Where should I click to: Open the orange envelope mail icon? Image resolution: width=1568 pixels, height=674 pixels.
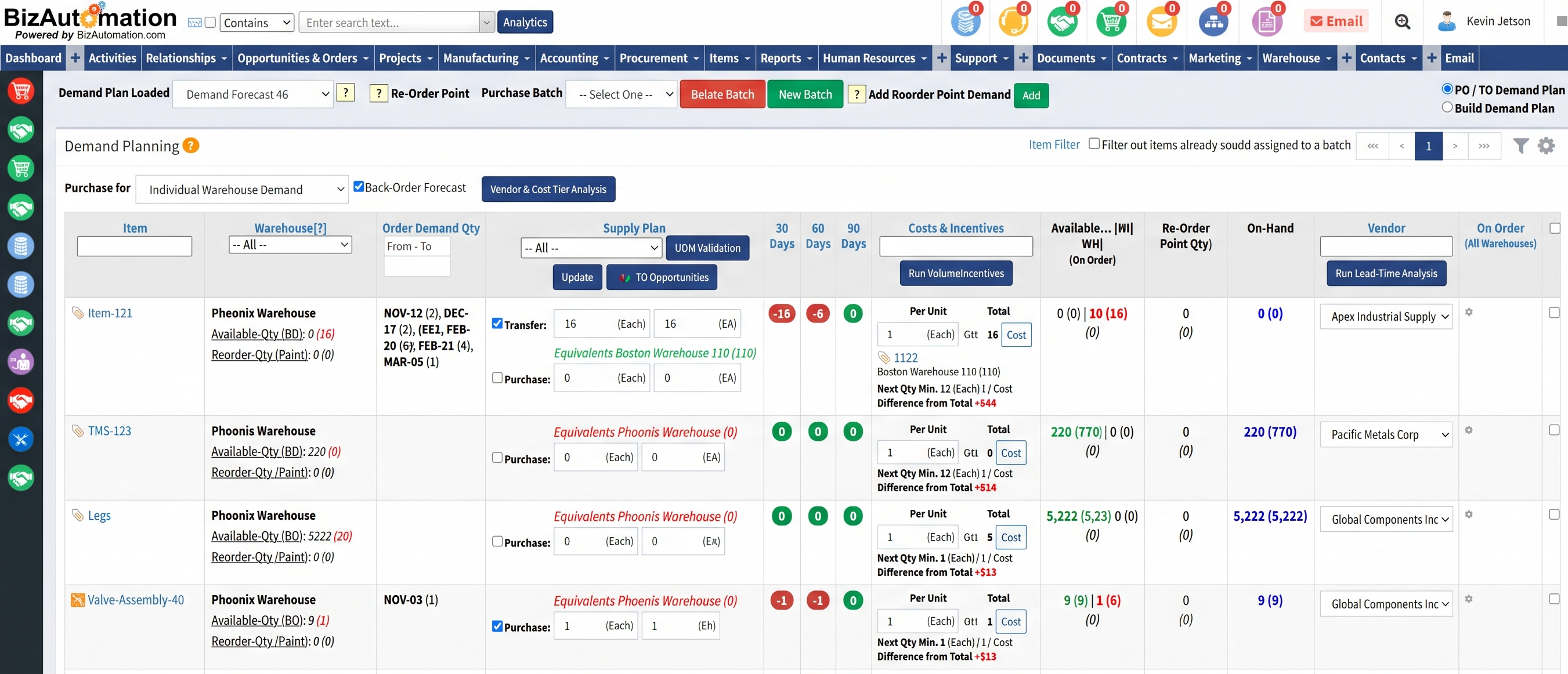coord(1161,23)
